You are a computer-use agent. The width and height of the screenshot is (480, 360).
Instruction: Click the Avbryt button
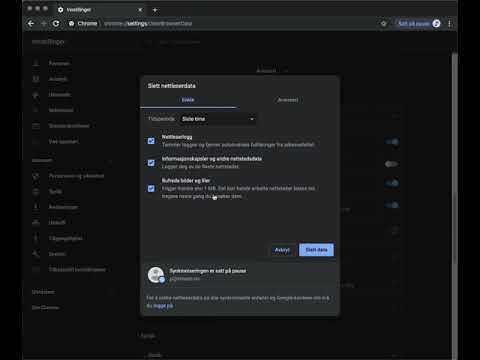282,250
